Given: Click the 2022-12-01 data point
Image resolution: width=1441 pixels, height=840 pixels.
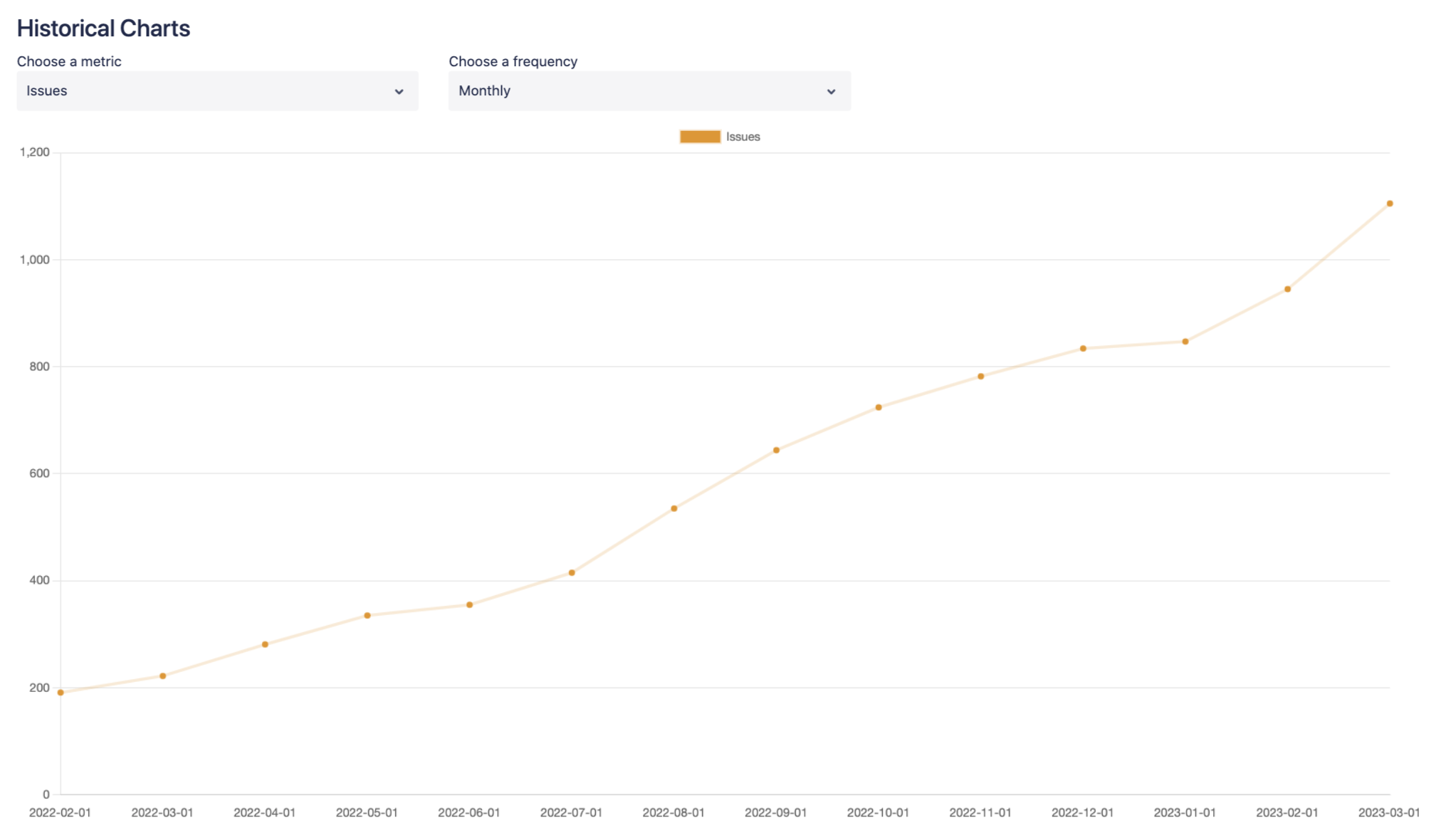Looking at the screenshot, I should coord(1083,349).
